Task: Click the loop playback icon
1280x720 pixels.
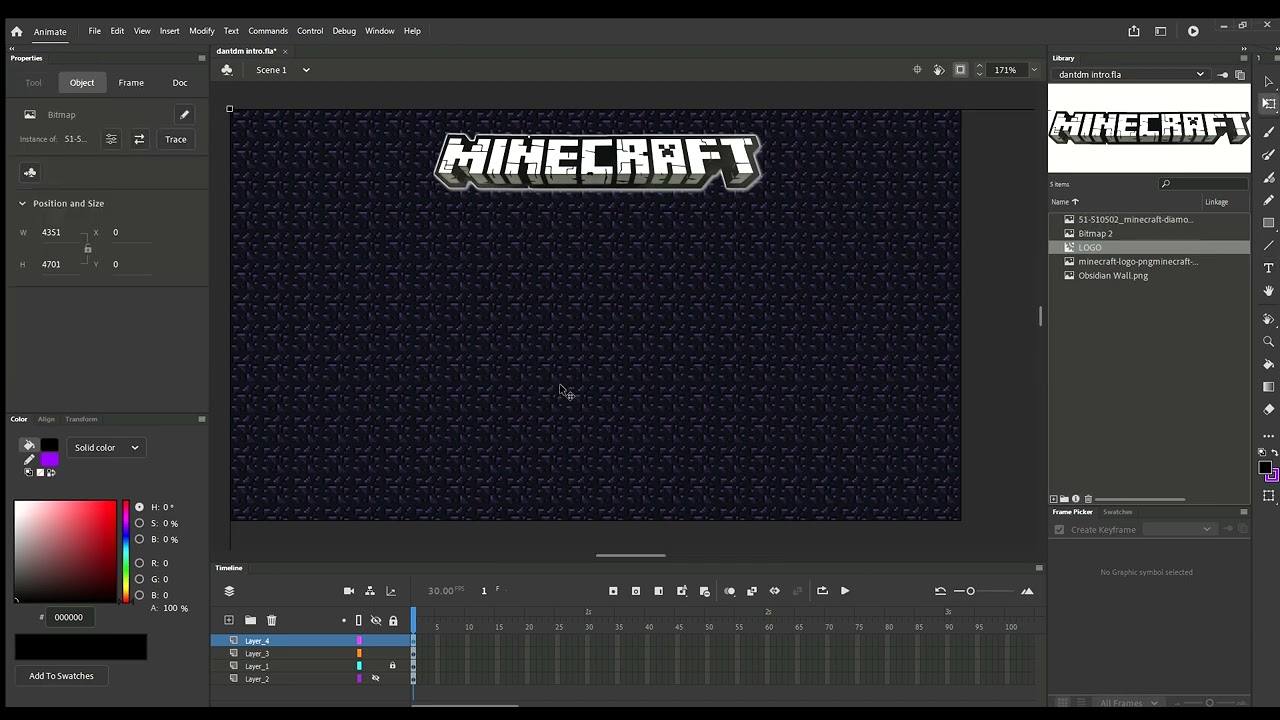Action: point(822,591)
